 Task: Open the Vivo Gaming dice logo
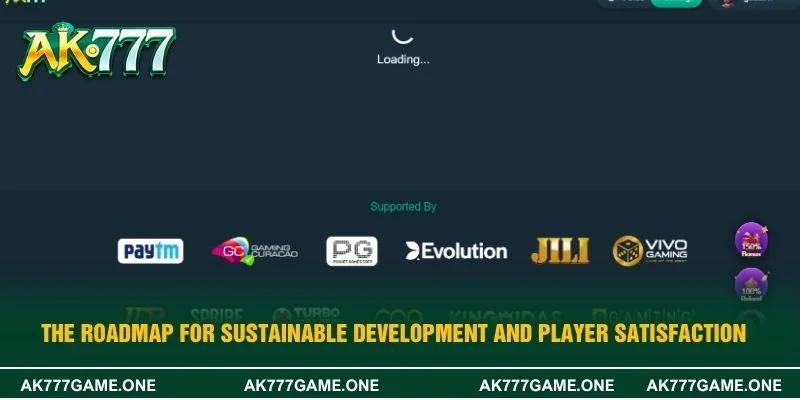click(650, 251)
